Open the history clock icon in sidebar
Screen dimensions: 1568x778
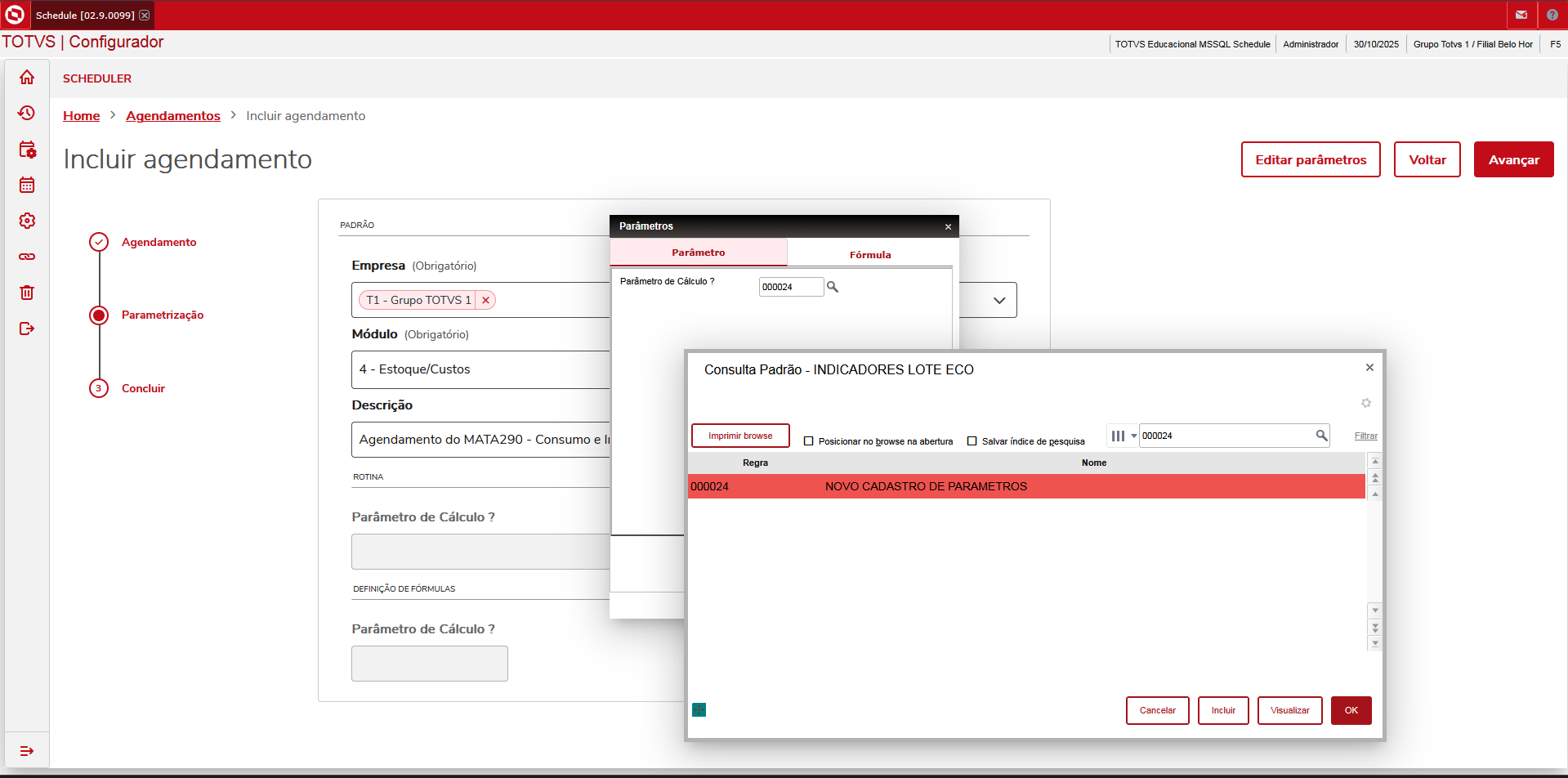coord(27,113)
